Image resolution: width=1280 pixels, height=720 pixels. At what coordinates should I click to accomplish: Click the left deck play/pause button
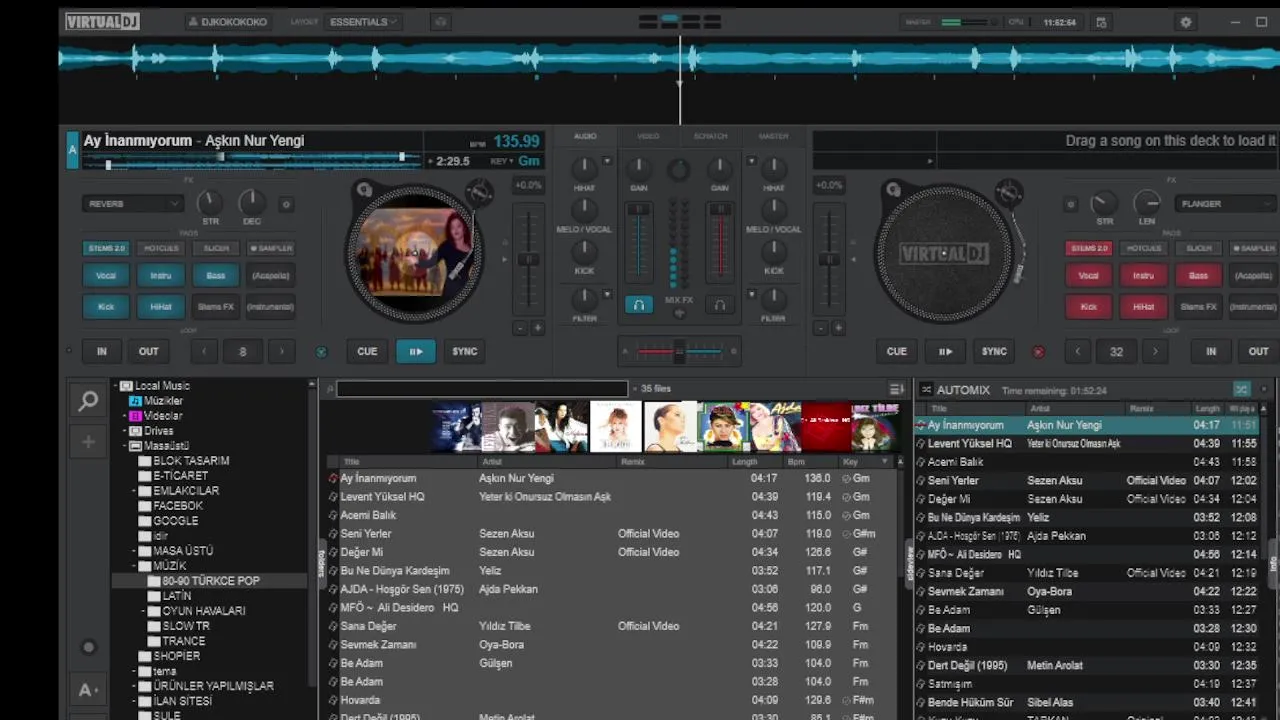coord(416,351)
